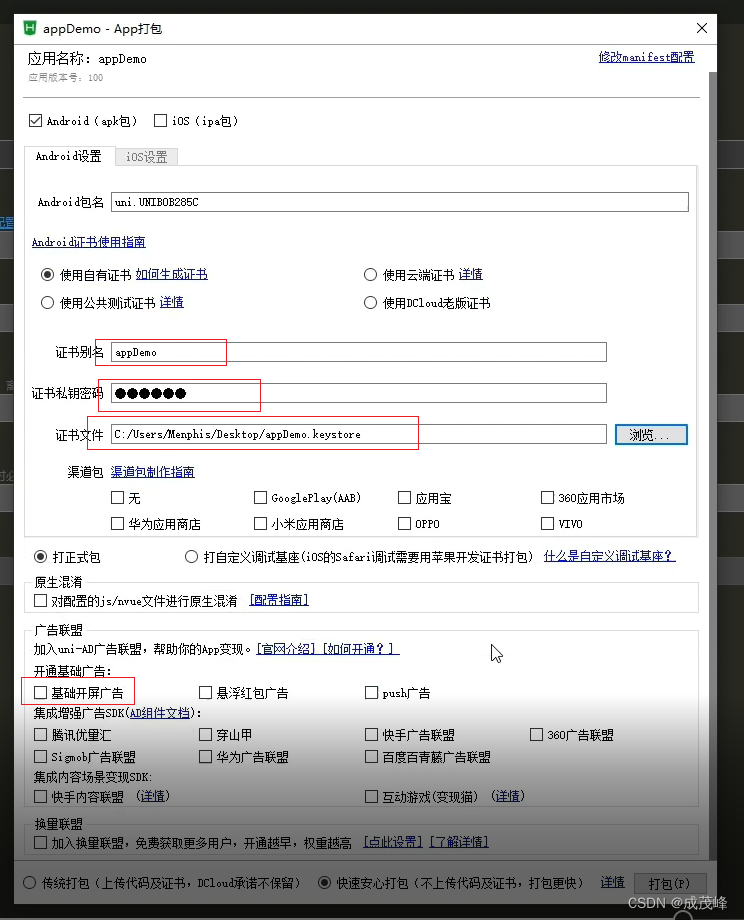Check the 互动游戏(变现猫) checkbox
This screenshot has height=920, width=744.
(371, 797)
